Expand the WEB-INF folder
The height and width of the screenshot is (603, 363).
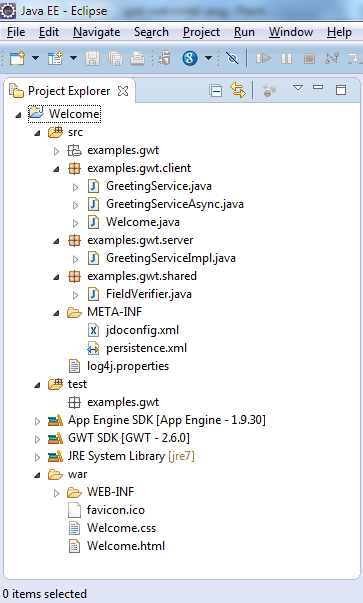coord(57,493)
